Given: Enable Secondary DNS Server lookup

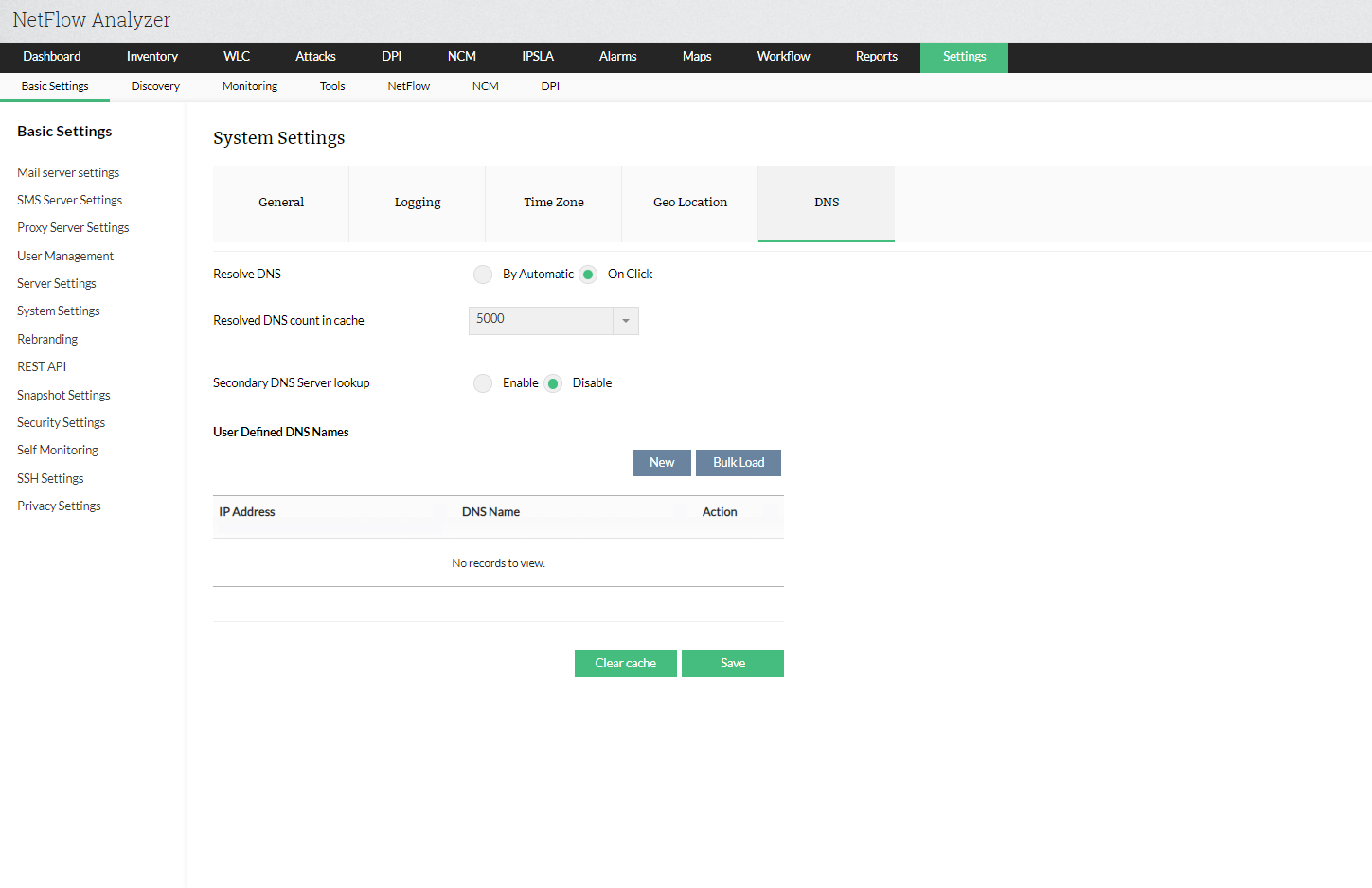Looking at the screenshot, I should 483,383.
